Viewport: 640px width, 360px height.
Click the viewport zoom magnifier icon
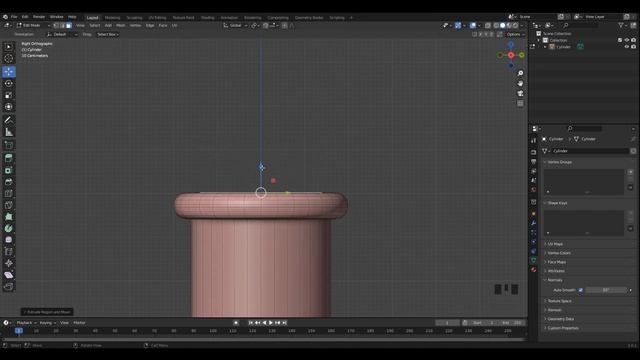pos(520,73)
